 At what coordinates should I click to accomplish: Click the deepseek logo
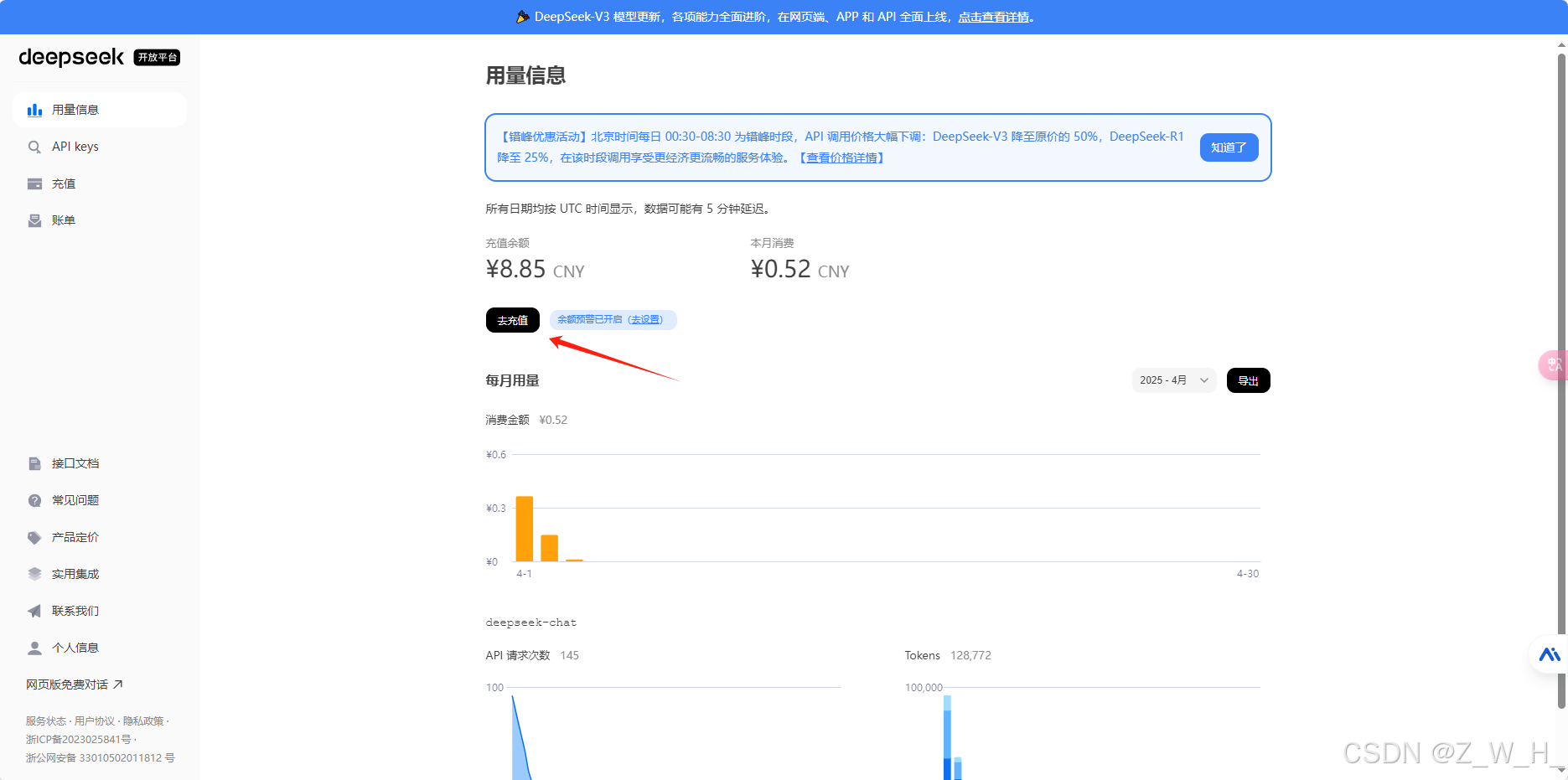coord(71,57)
